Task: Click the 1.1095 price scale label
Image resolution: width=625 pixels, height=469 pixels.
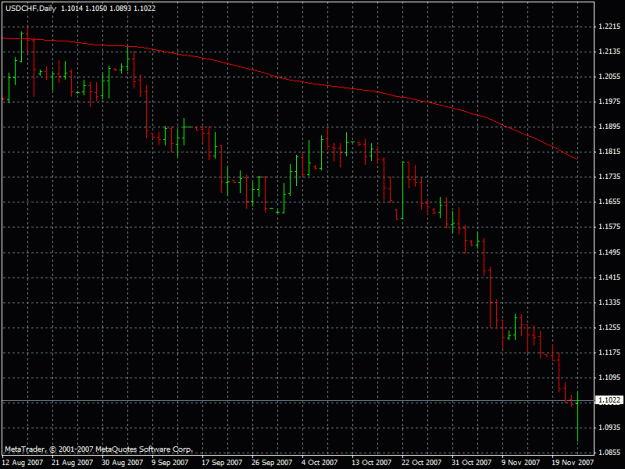Action: (x=609, y=377)
